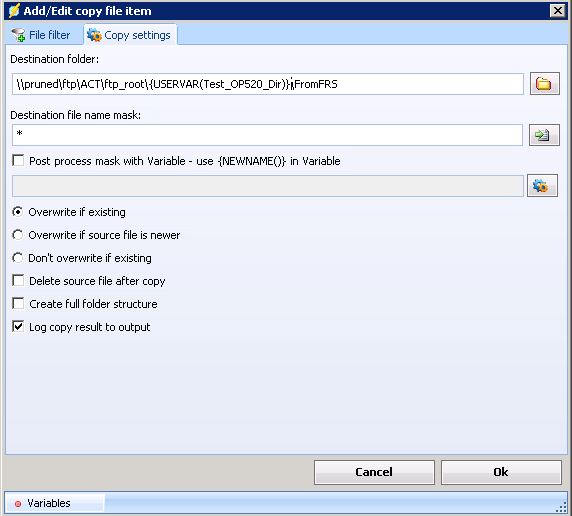
Task: Click the red Variables panel icon
Action: click(x=18, y=504)
